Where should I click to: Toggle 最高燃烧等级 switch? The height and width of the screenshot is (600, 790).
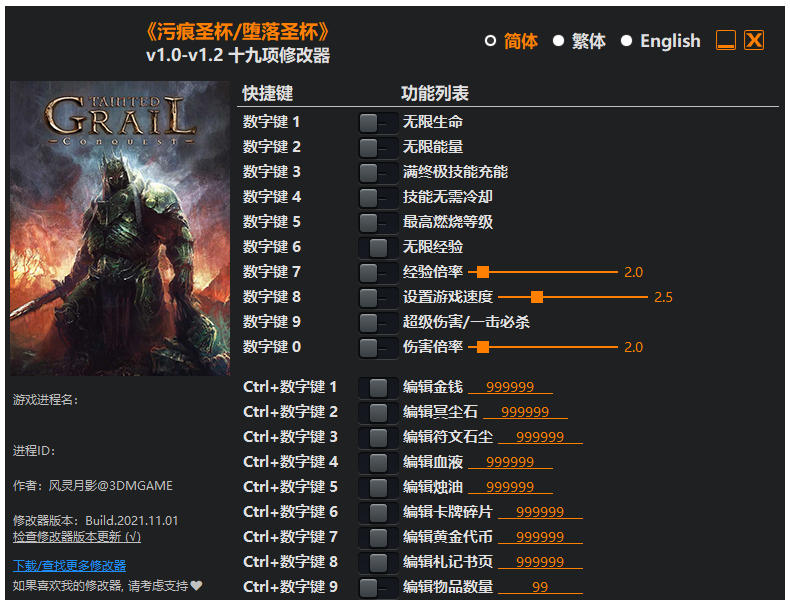coord(378,223)
